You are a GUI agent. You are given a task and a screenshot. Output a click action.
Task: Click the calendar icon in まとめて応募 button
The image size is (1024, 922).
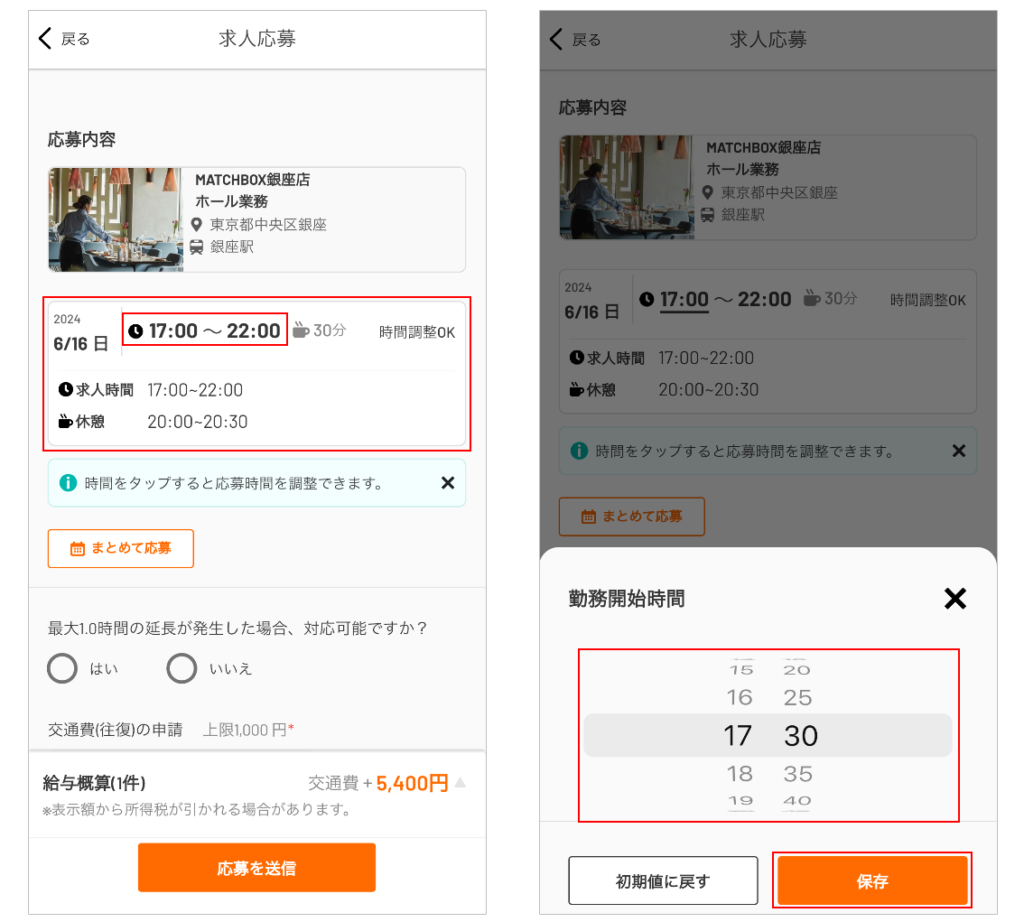point(77,548)
